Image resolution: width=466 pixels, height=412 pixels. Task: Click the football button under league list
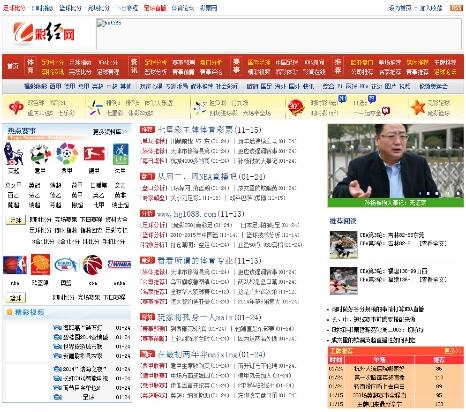(x=15, y=220)
